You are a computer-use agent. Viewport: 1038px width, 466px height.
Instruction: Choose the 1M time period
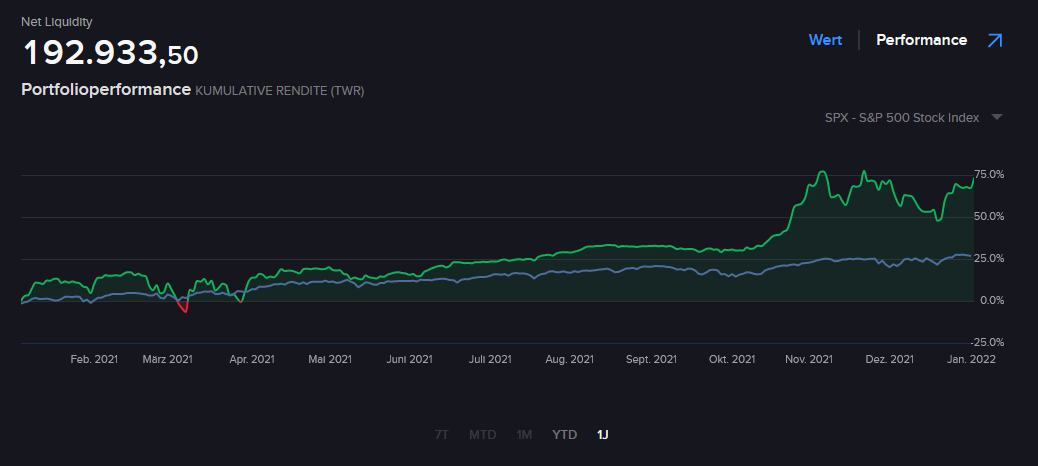524,435
